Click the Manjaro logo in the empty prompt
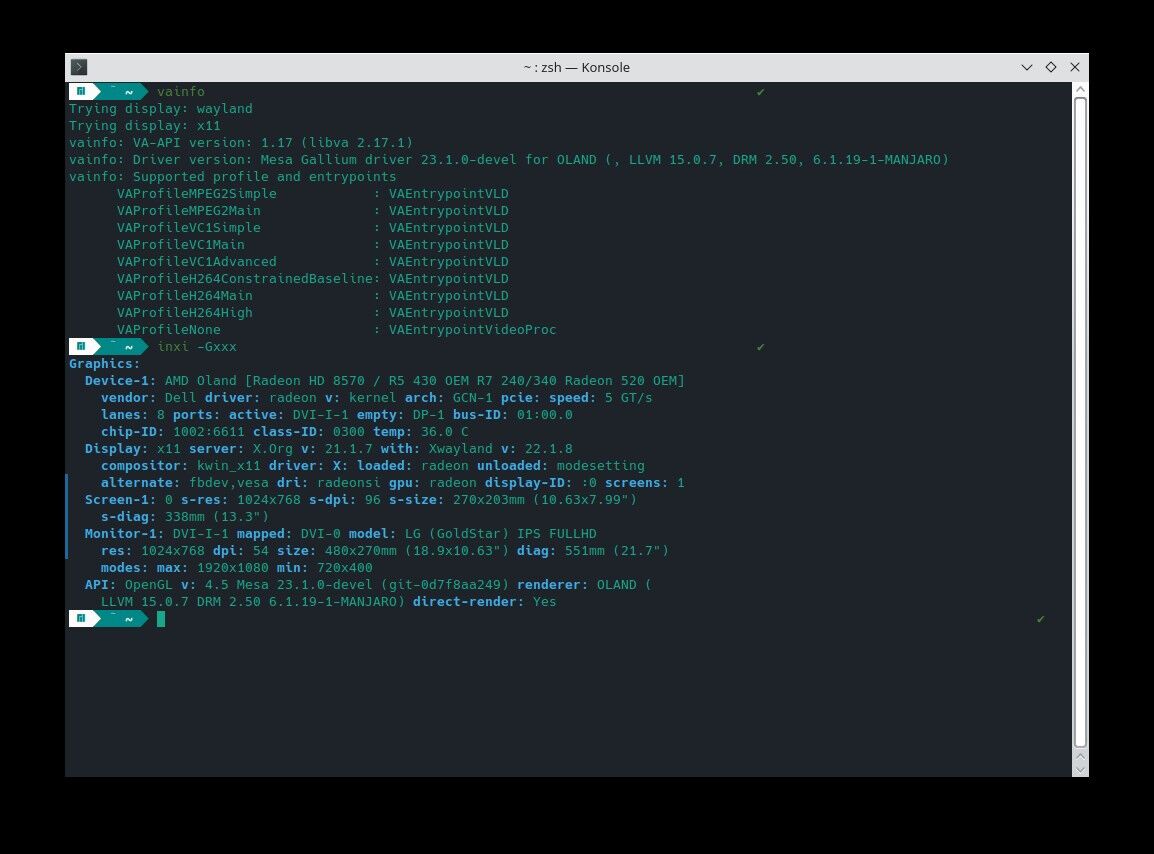This screenshot has width=1154, height=854. pyautogui.click(x=81, y=618)
